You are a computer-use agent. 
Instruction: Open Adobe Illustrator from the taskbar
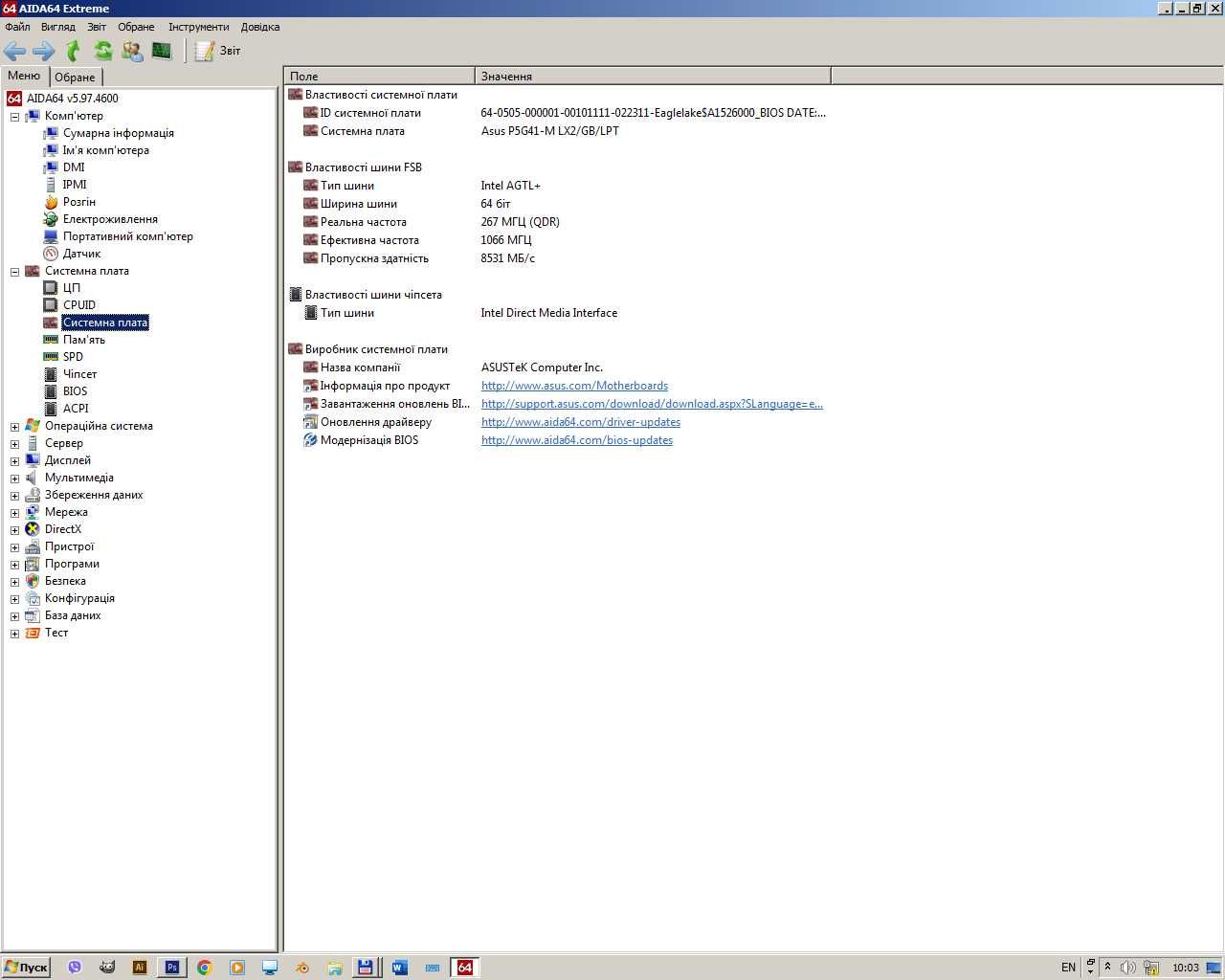[139, 968]
